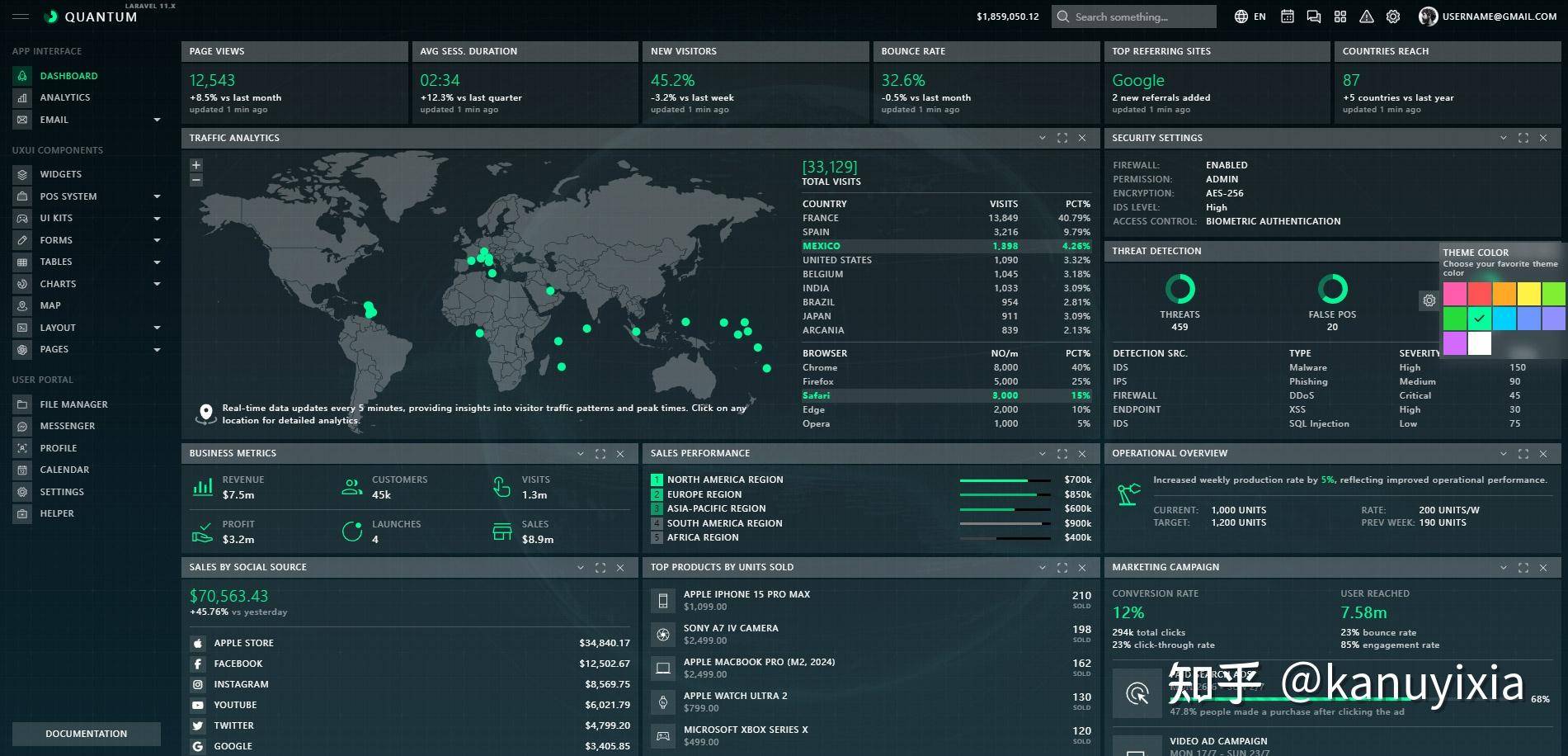Collapse the Sales Performance panel chevron

(1042, 453)
